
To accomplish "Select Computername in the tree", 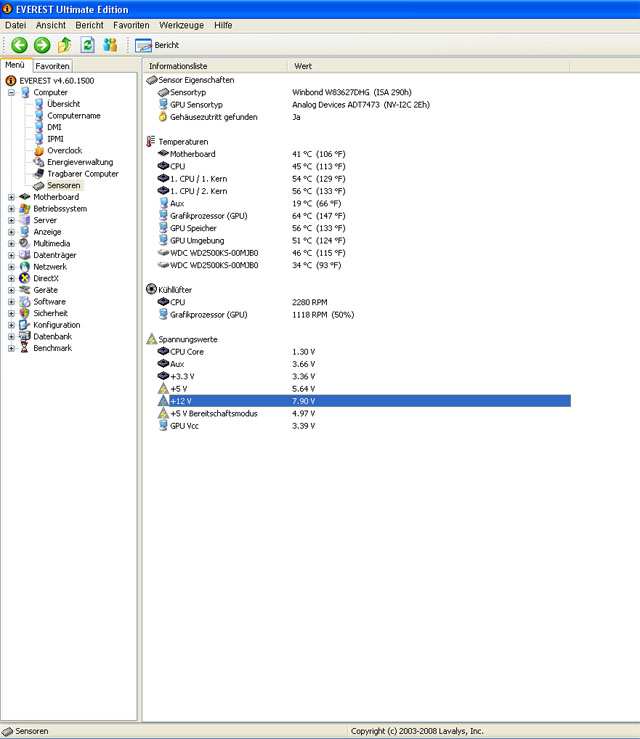I will (74, 115).
